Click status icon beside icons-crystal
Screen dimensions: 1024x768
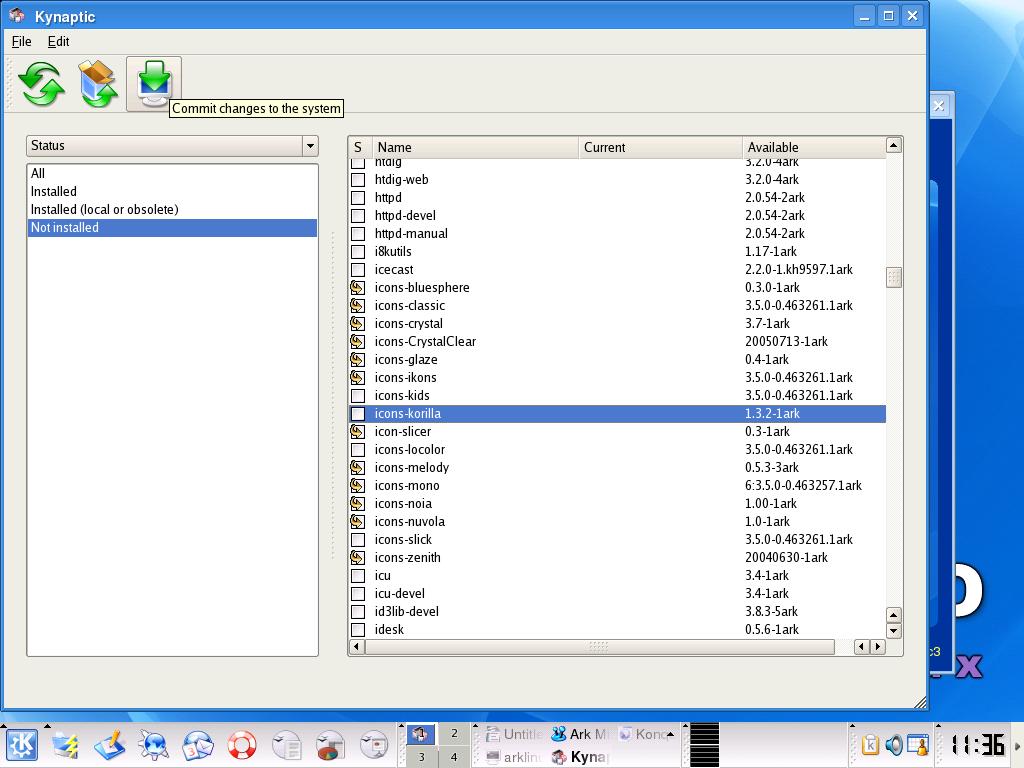point(357,323)
